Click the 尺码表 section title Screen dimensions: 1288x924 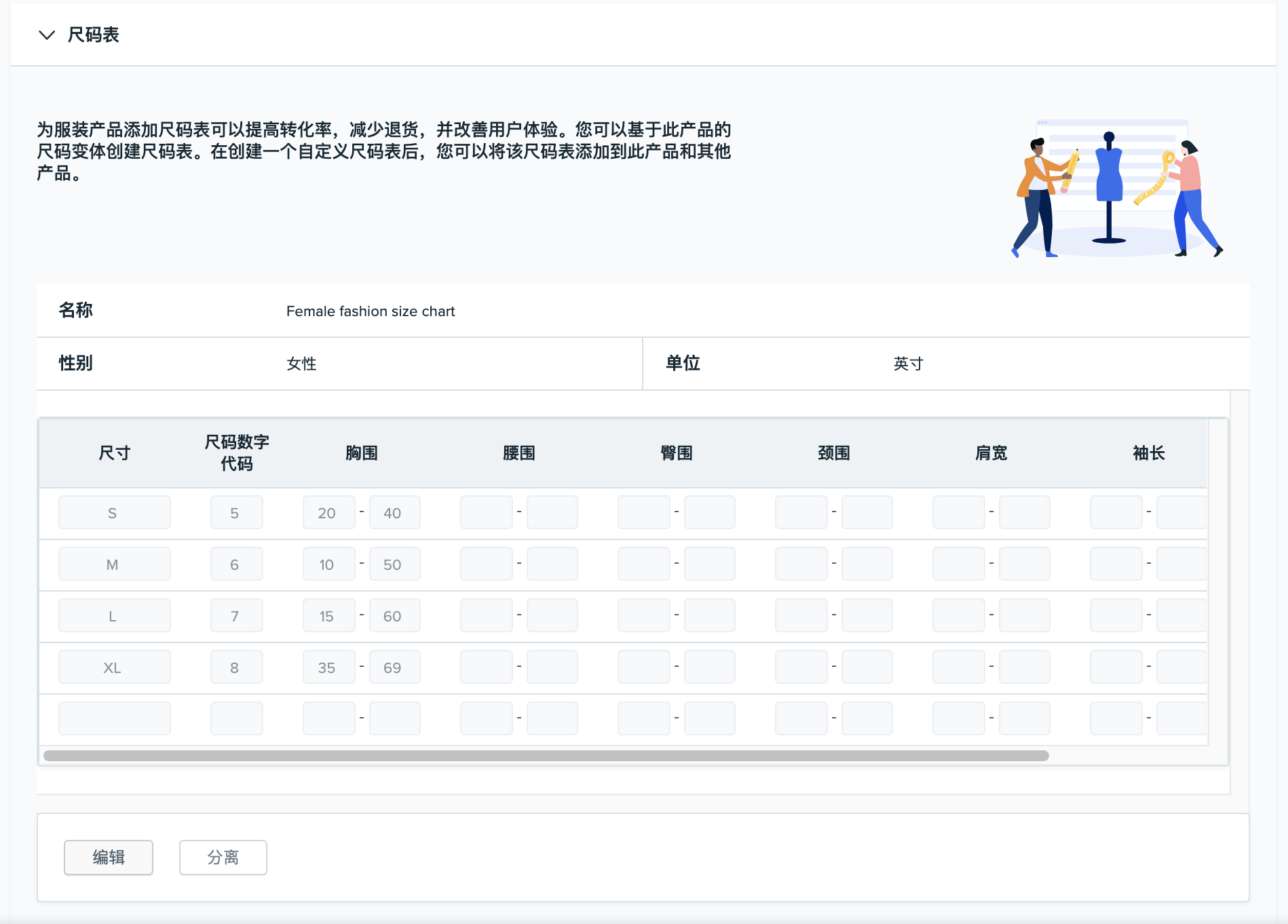(x=94, y=35)
